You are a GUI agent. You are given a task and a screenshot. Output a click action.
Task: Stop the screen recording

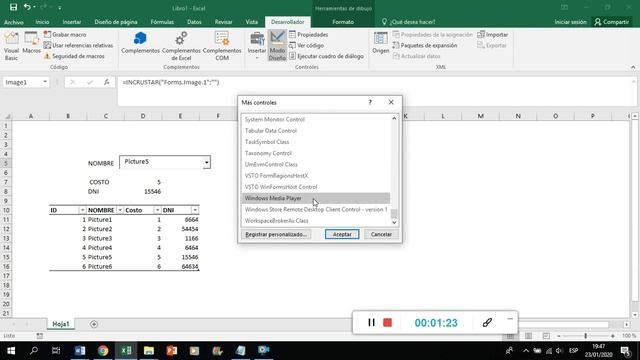(387, 322)
